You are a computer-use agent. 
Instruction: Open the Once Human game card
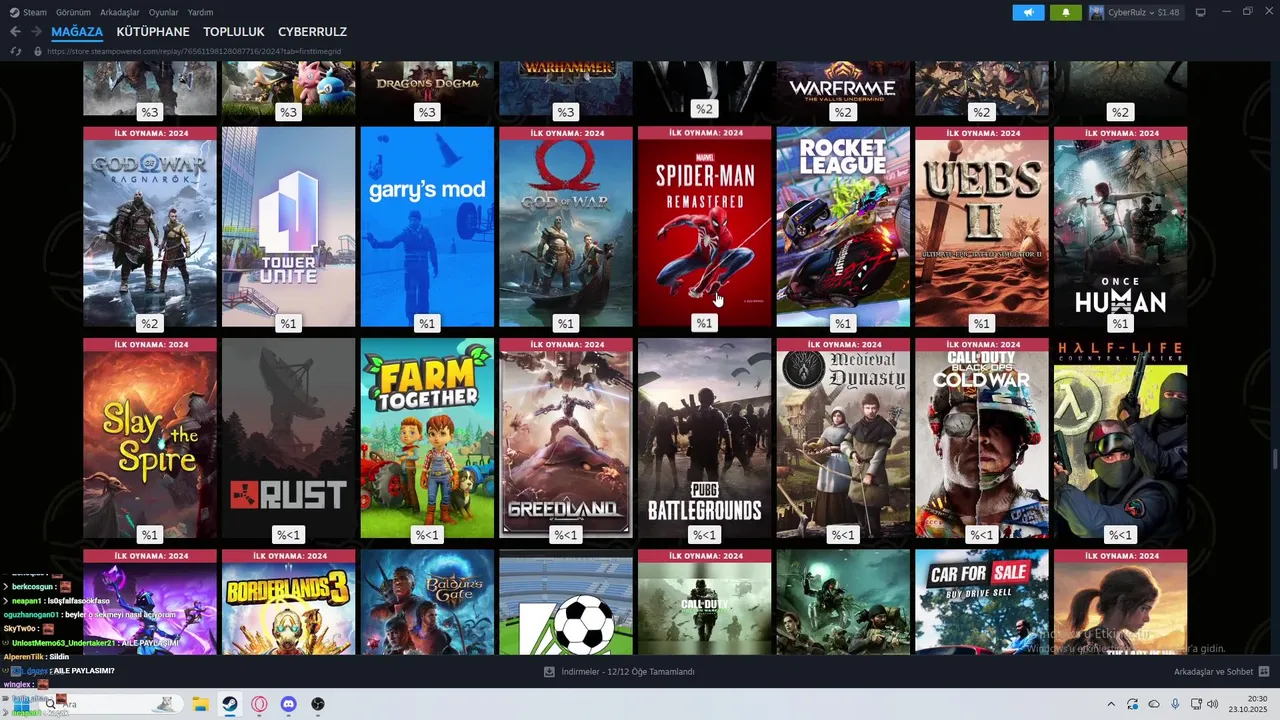point(1120,227)
